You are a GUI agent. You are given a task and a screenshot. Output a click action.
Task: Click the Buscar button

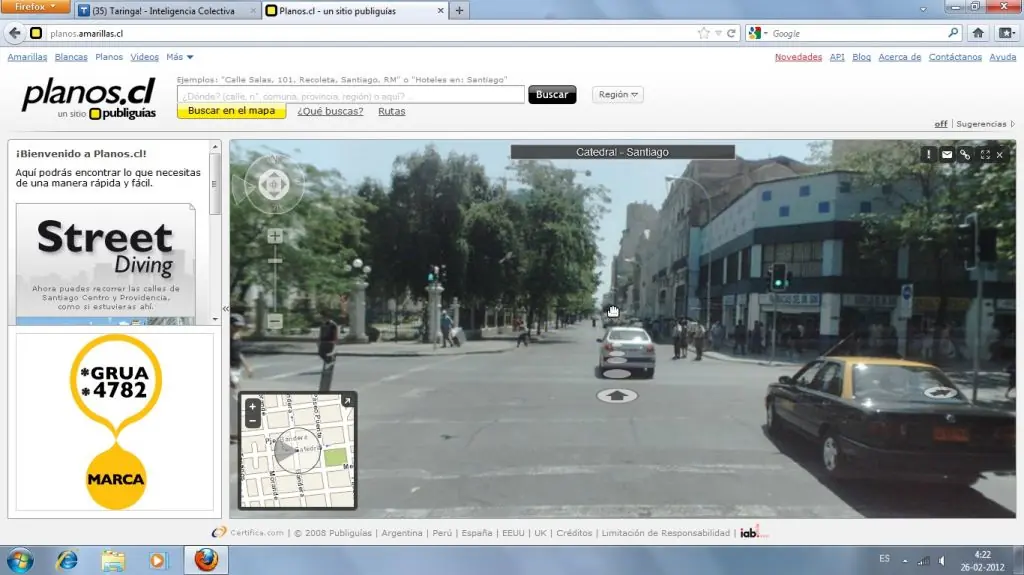tap(552, 95)
